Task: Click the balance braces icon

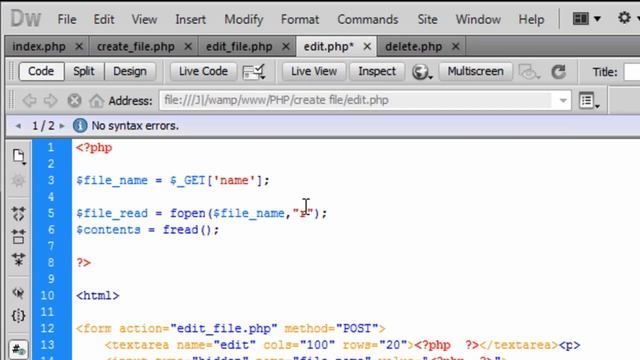Action: coord(18,316)
